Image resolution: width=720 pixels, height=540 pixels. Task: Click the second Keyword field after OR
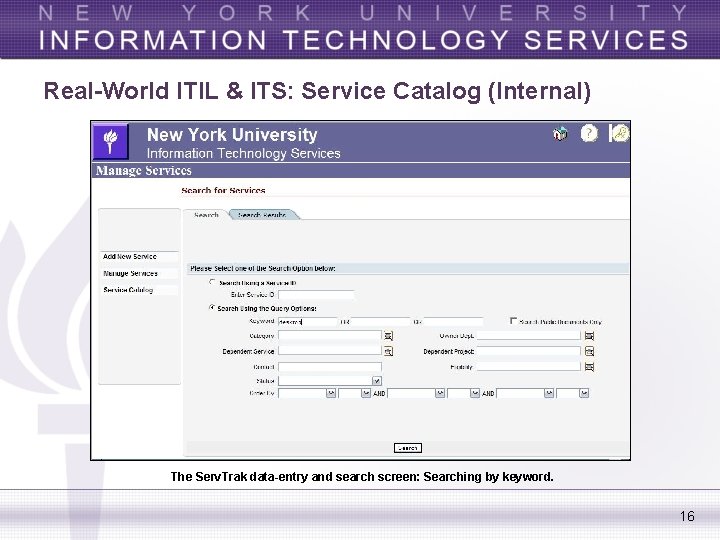tap(380, 321)
